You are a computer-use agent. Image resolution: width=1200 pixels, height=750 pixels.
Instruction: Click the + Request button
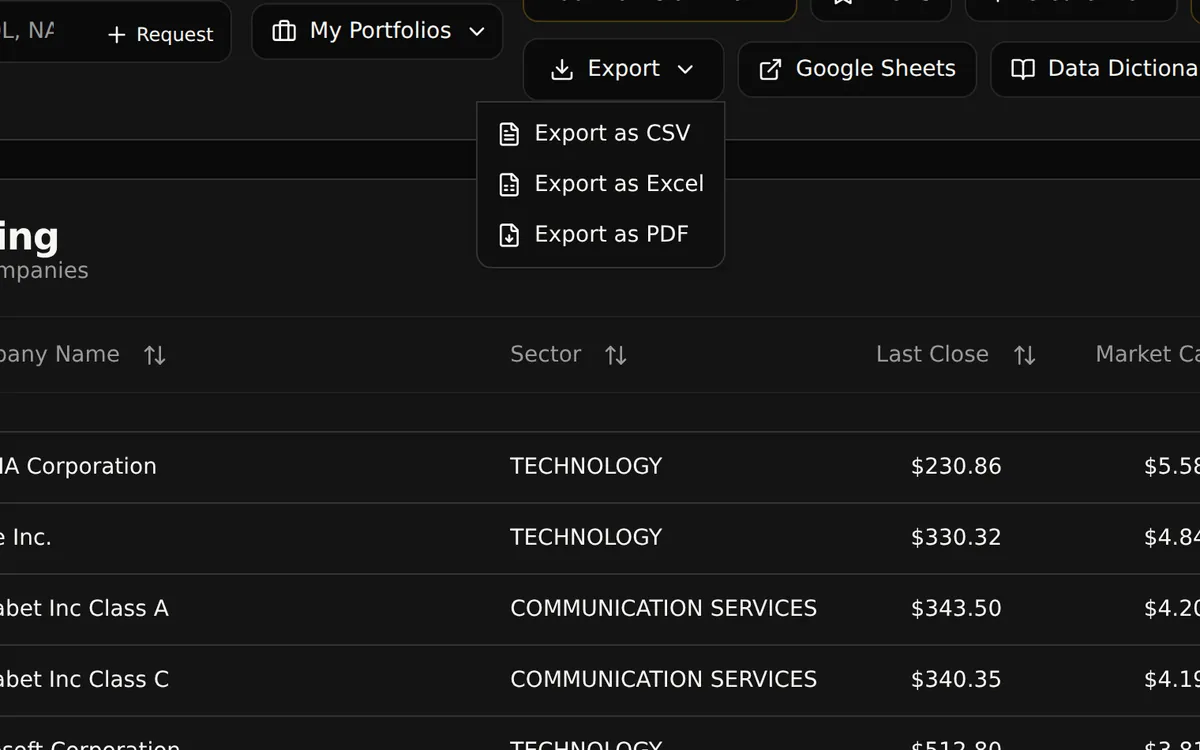(160, 34)
